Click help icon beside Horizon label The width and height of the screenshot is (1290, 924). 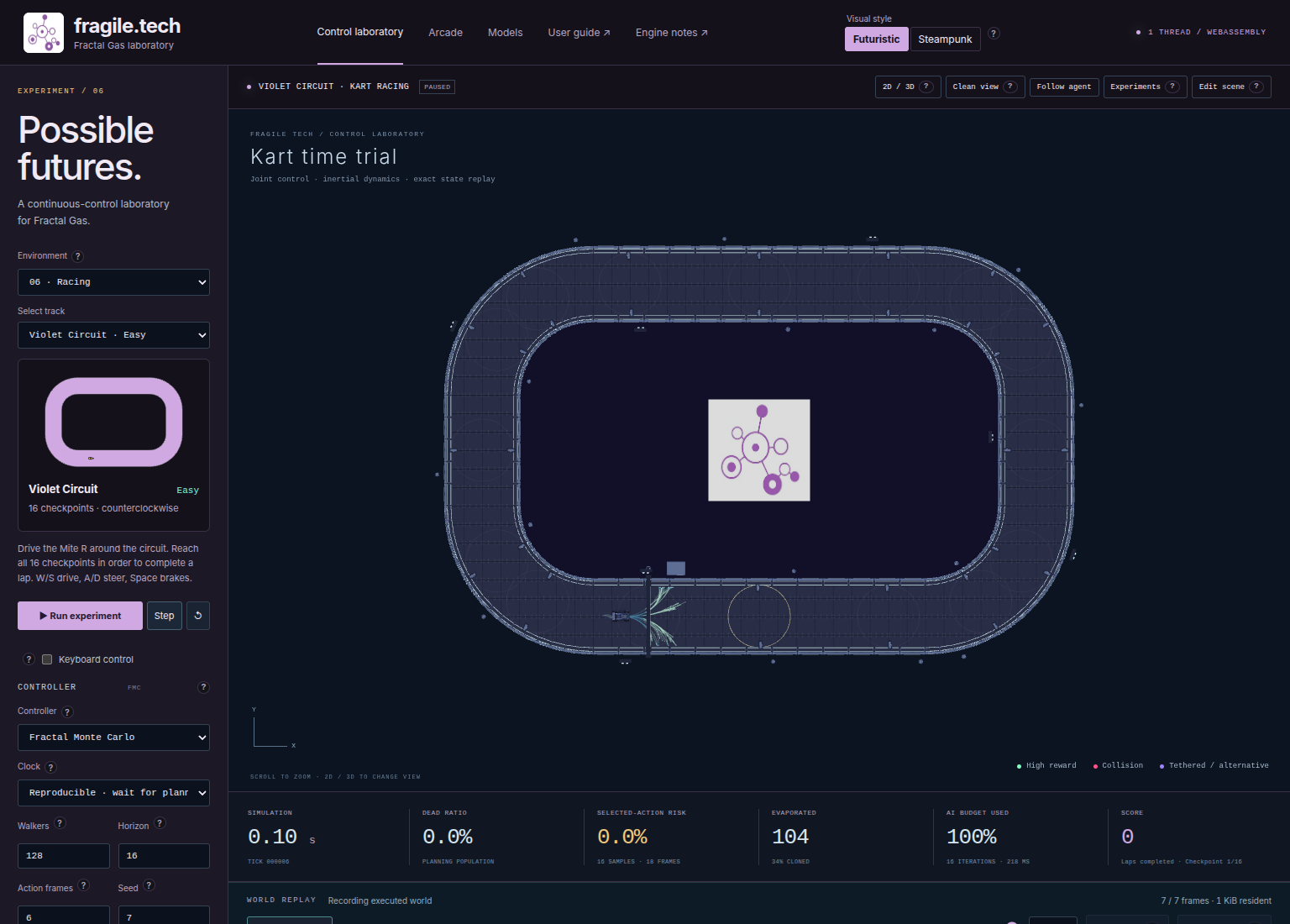160,824
